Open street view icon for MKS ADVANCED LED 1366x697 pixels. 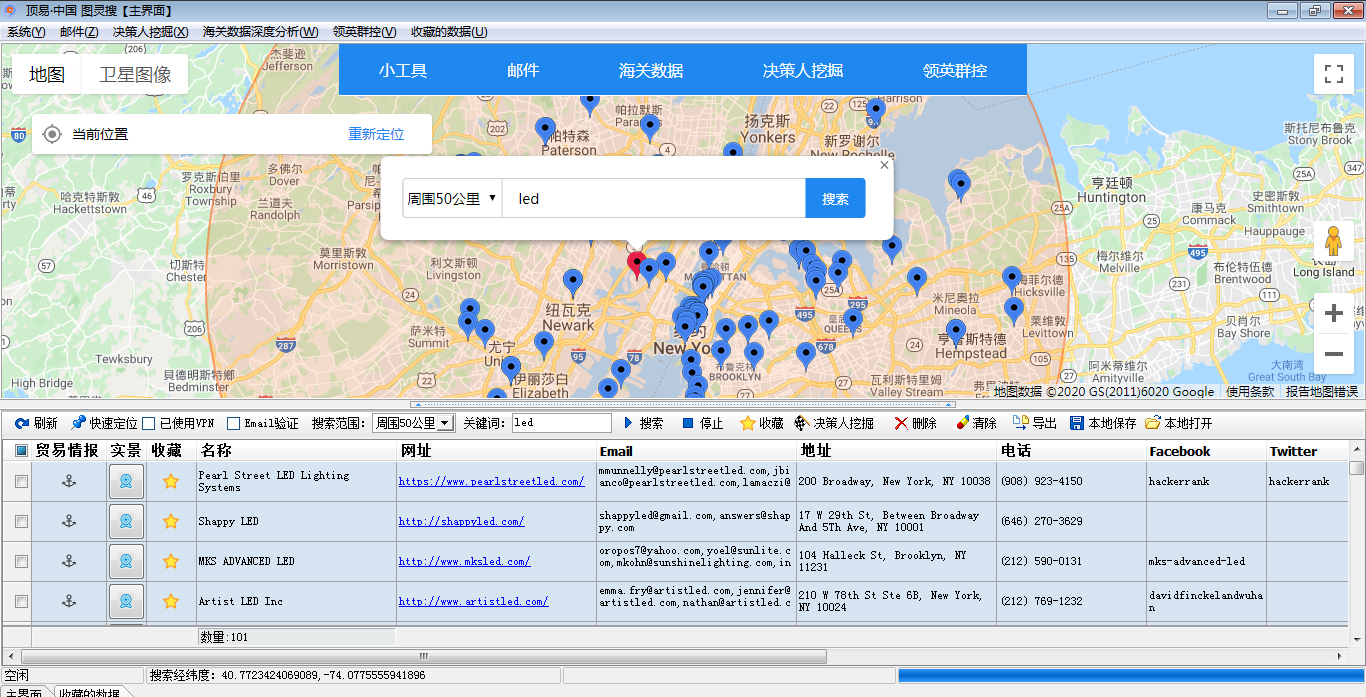(126, 561)
